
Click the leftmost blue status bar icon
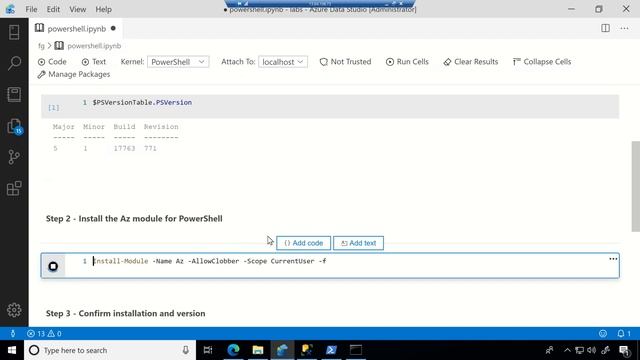(13, 333)
